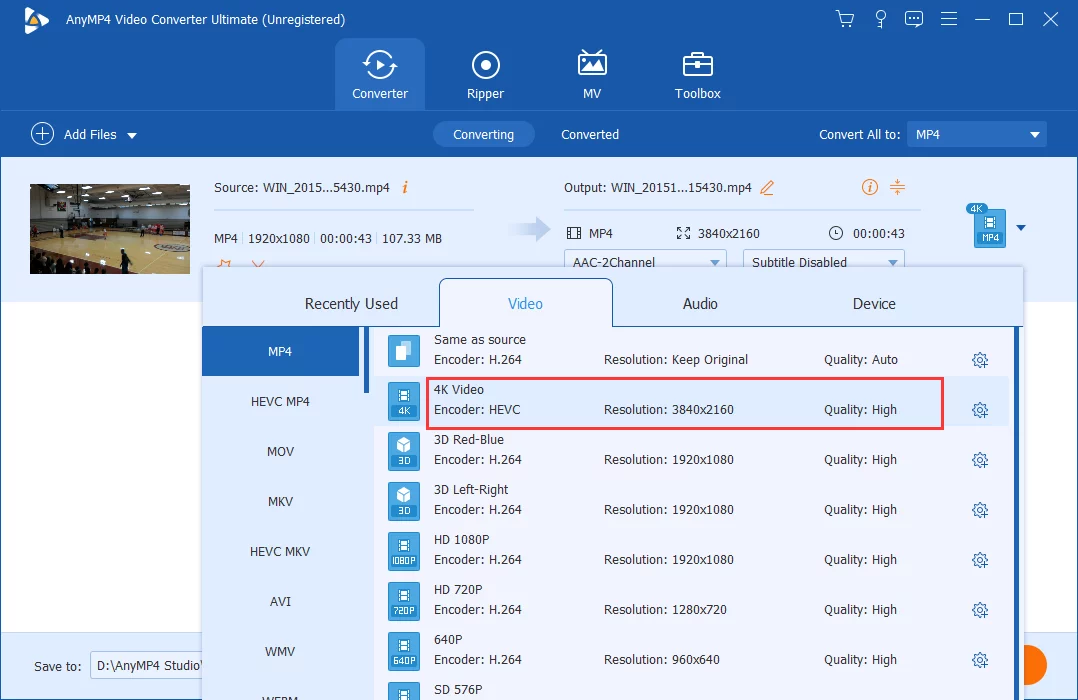Select MKV in the format list
The height and width of the screenshot is (700, 1078).
(280, 501)
